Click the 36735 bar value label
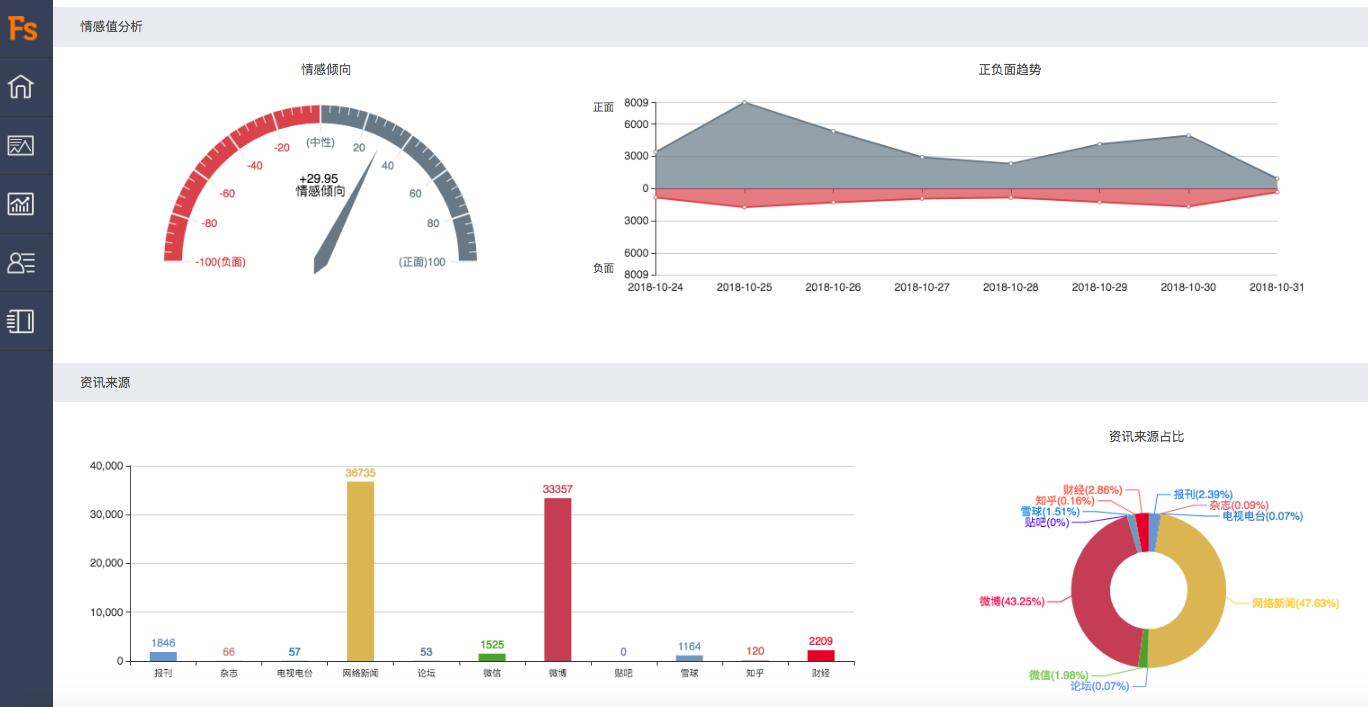The height and width of the screenshot is (707, 1368). (360, 472)
